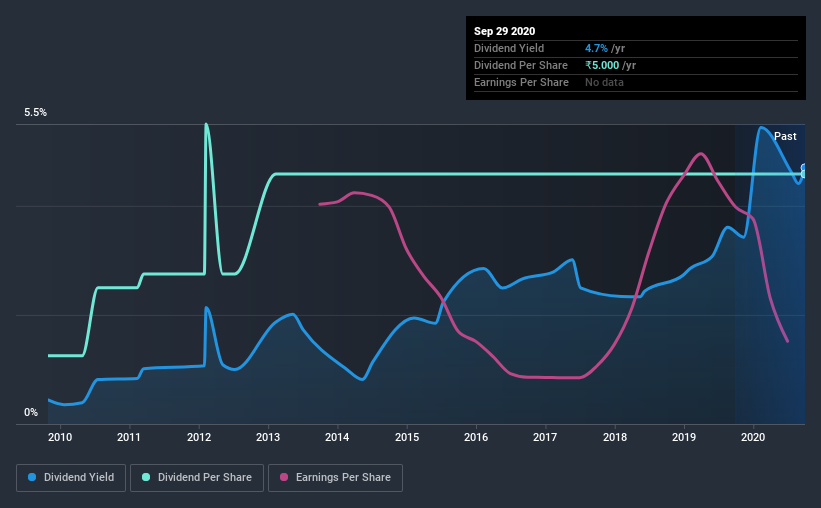Select the 2018 x-axis label
The width and height of the screenshot is (821, 508).
point(615,437)
